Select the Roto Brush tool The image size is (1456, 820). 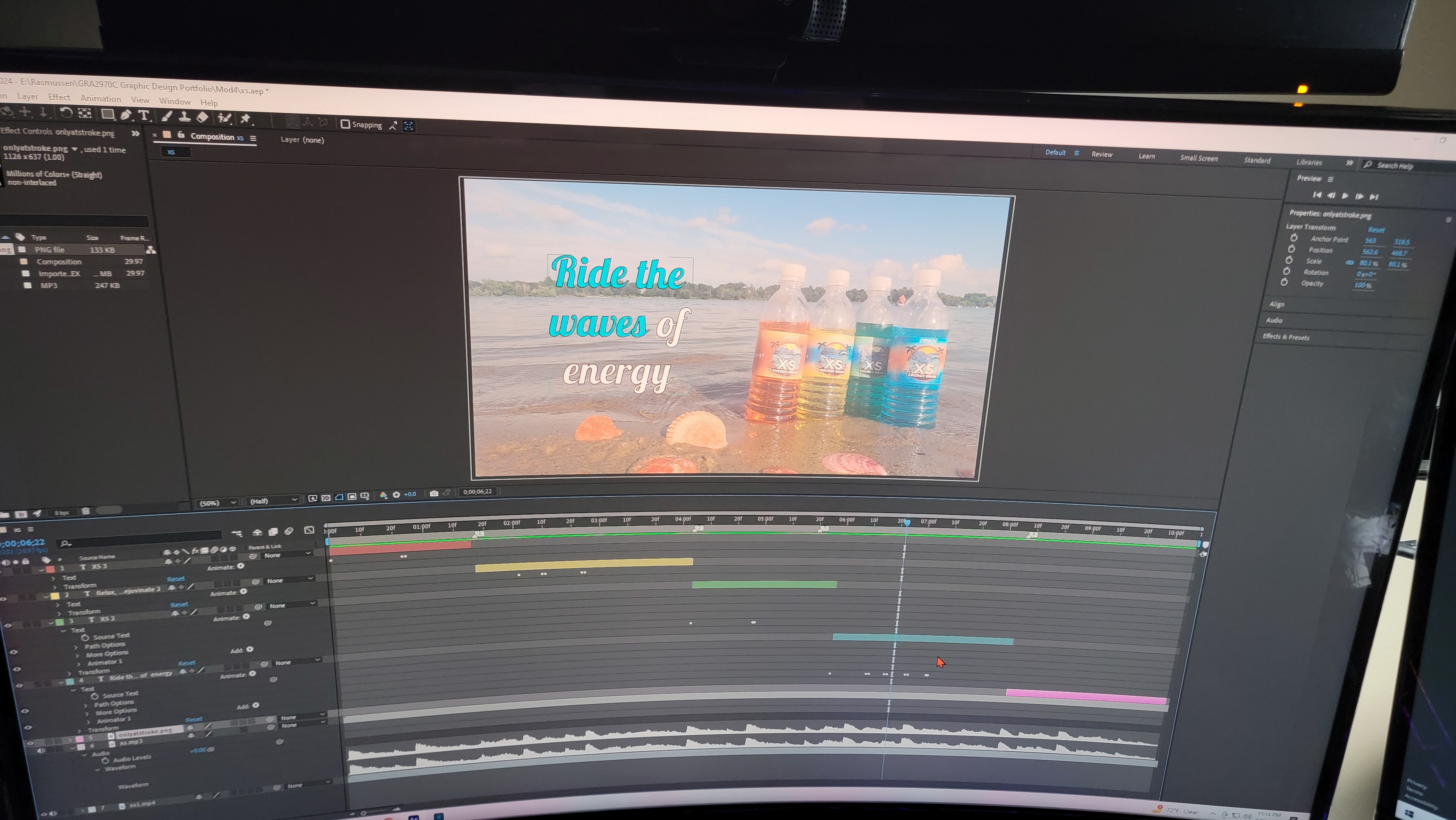coord(224,118)
